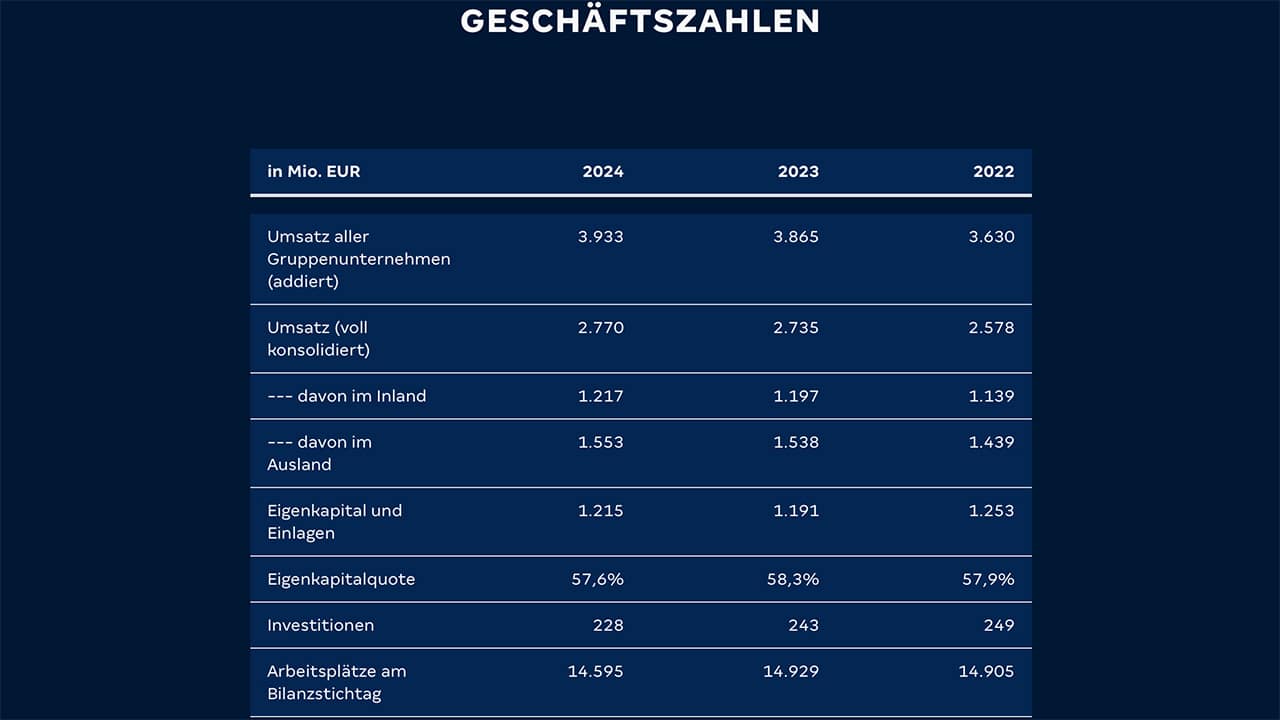Select the 2023 column header
Viewport: 1280px width, 720px height.
pos(798,171)
